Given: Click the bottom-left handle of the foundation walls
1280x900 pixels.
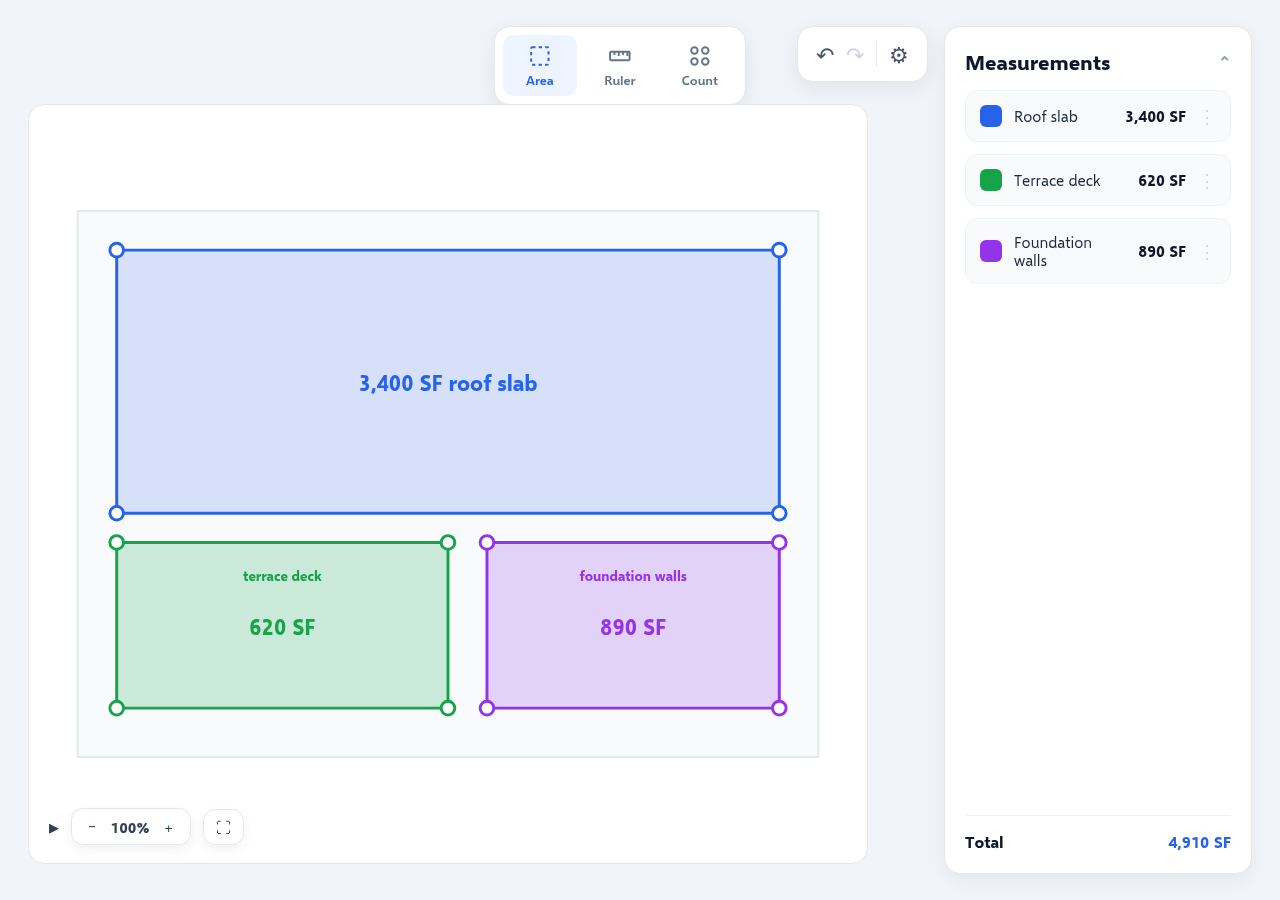Looking at the screenshot, I should 487,708.
